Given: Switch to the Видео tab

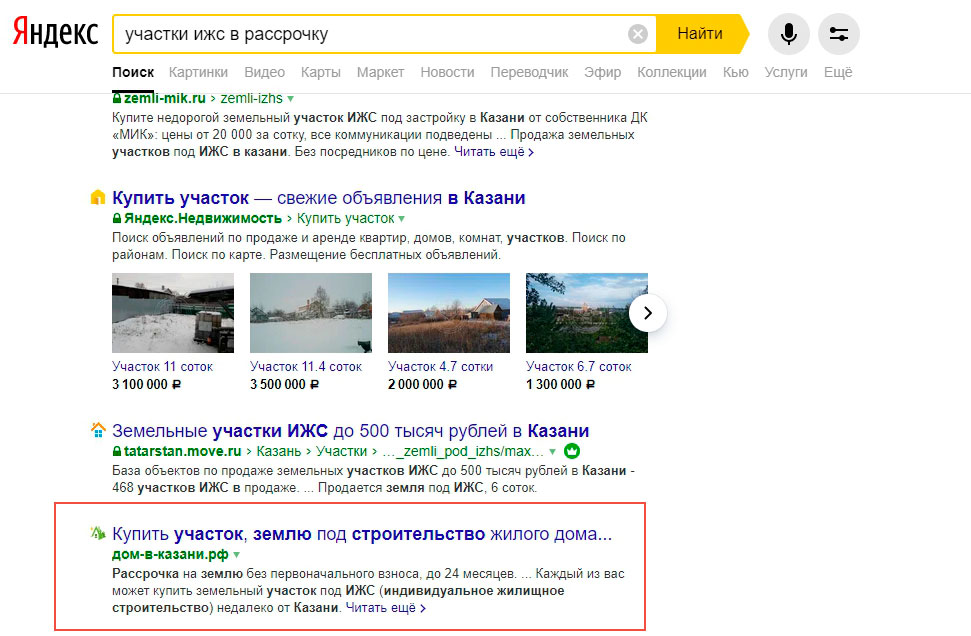Looking at the screenshot, I should pos(264,72).
